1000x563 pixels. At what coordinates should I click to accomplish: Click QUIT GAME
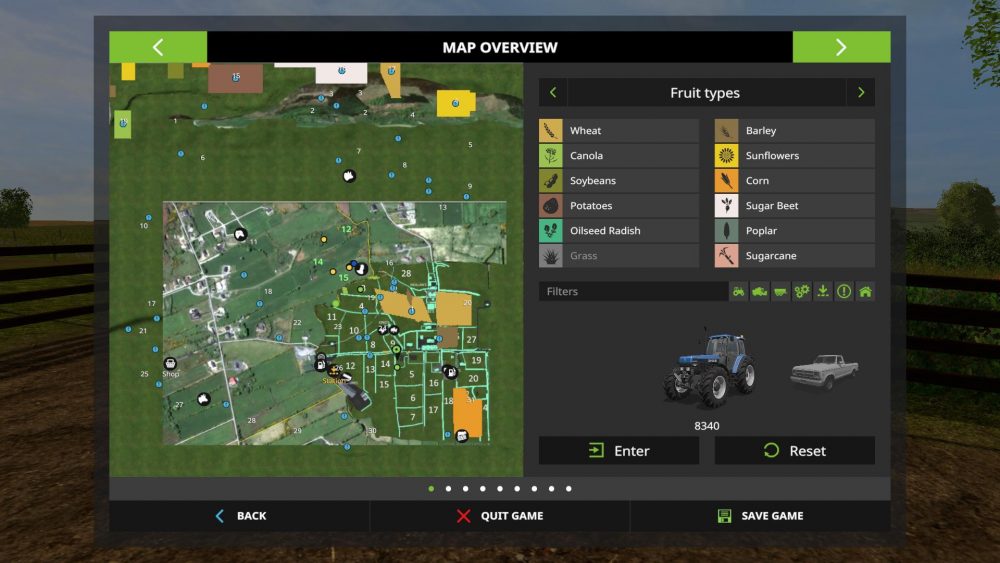500,516
